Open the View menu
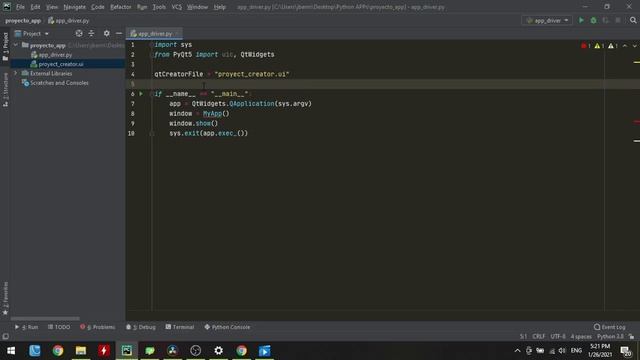 tap(51, 7)
